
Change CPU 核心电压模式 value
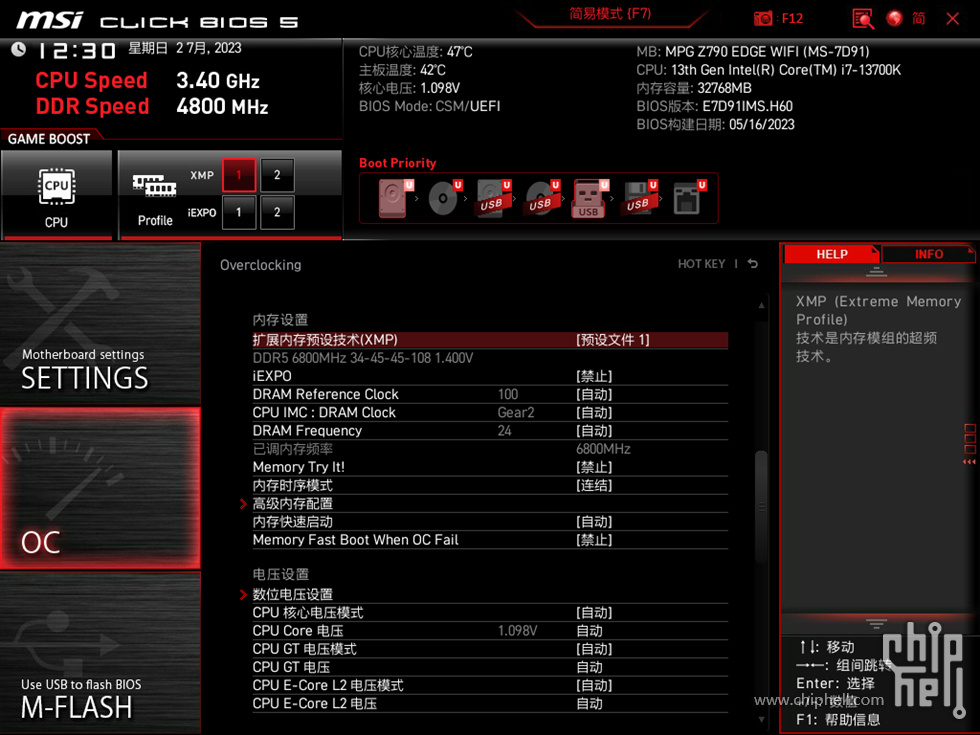click(x=594, y=612)
